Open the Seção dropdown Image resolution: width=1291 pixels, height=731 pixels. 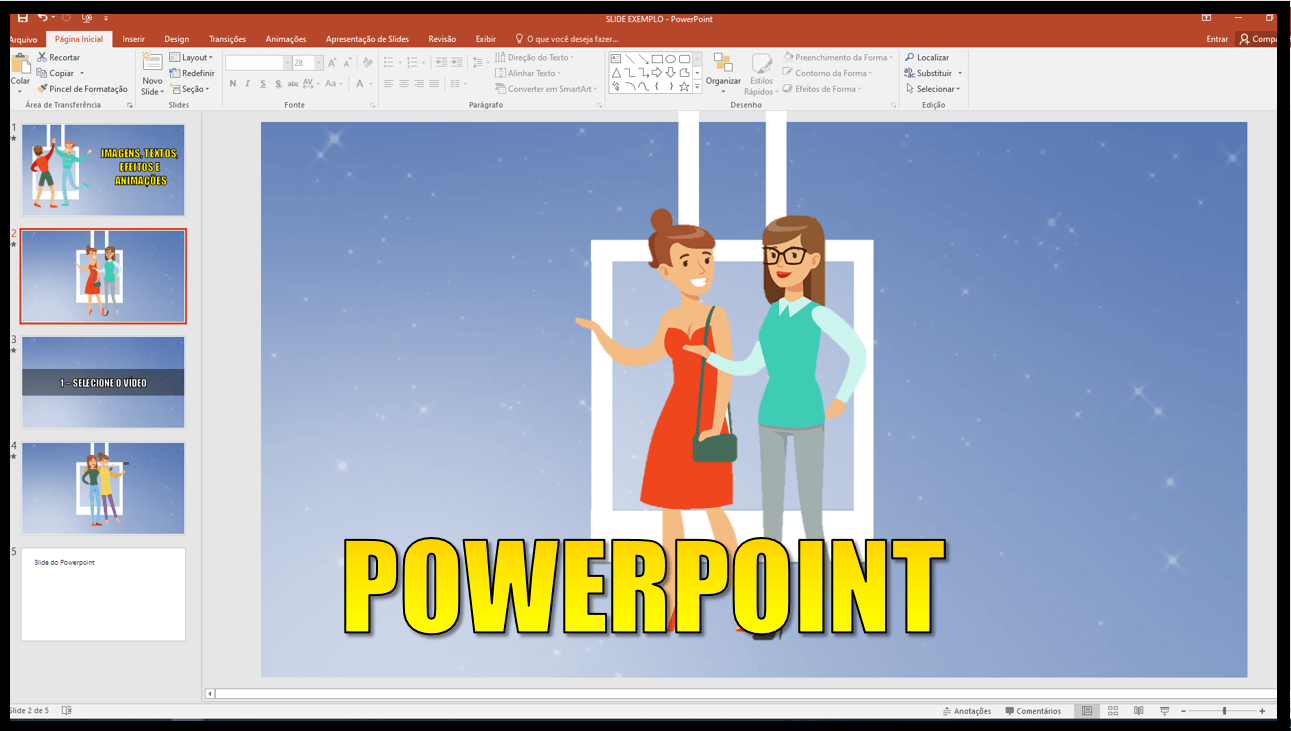click(190, 89)
